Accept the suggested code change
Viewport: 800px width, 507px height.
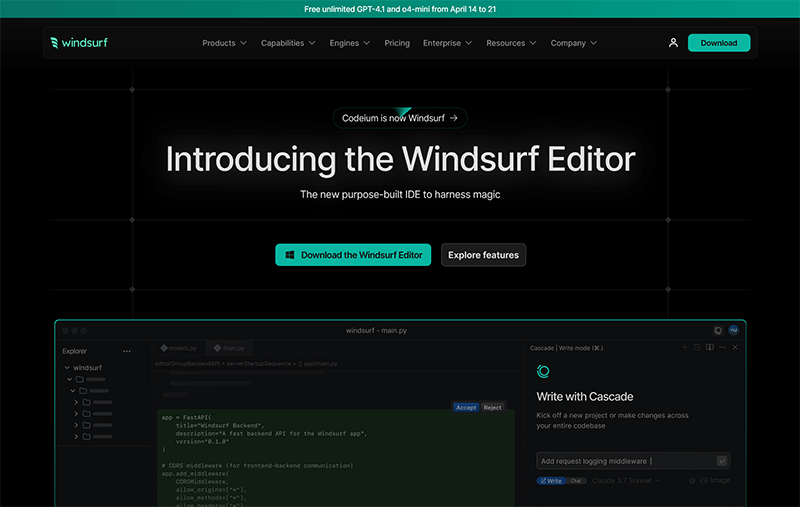click(x=466, y=408)
